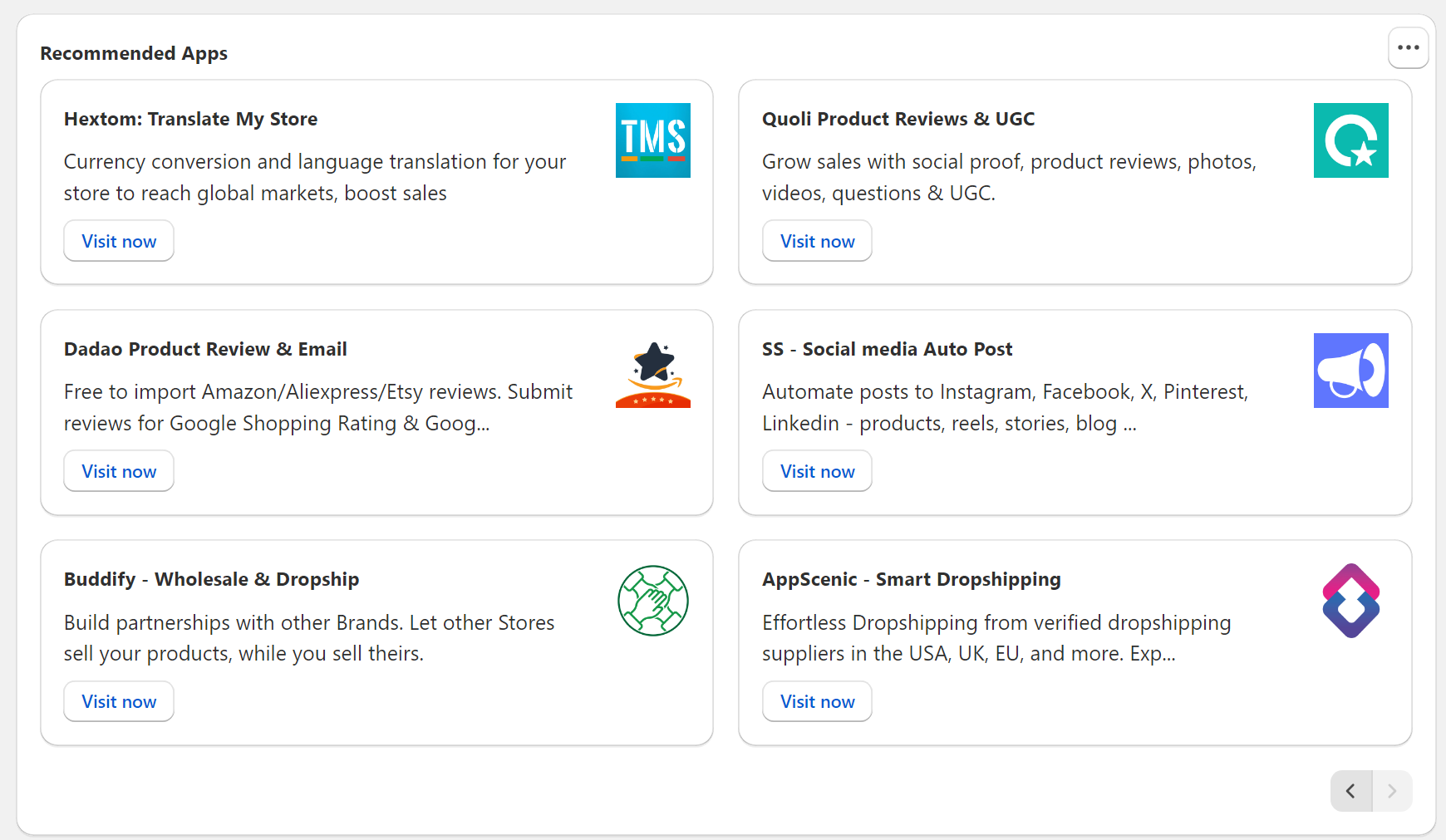This screenshot has width=1446, height=840.
Task: Select the Dadao Product Review & Email heading
Action: tap(205, 349)
